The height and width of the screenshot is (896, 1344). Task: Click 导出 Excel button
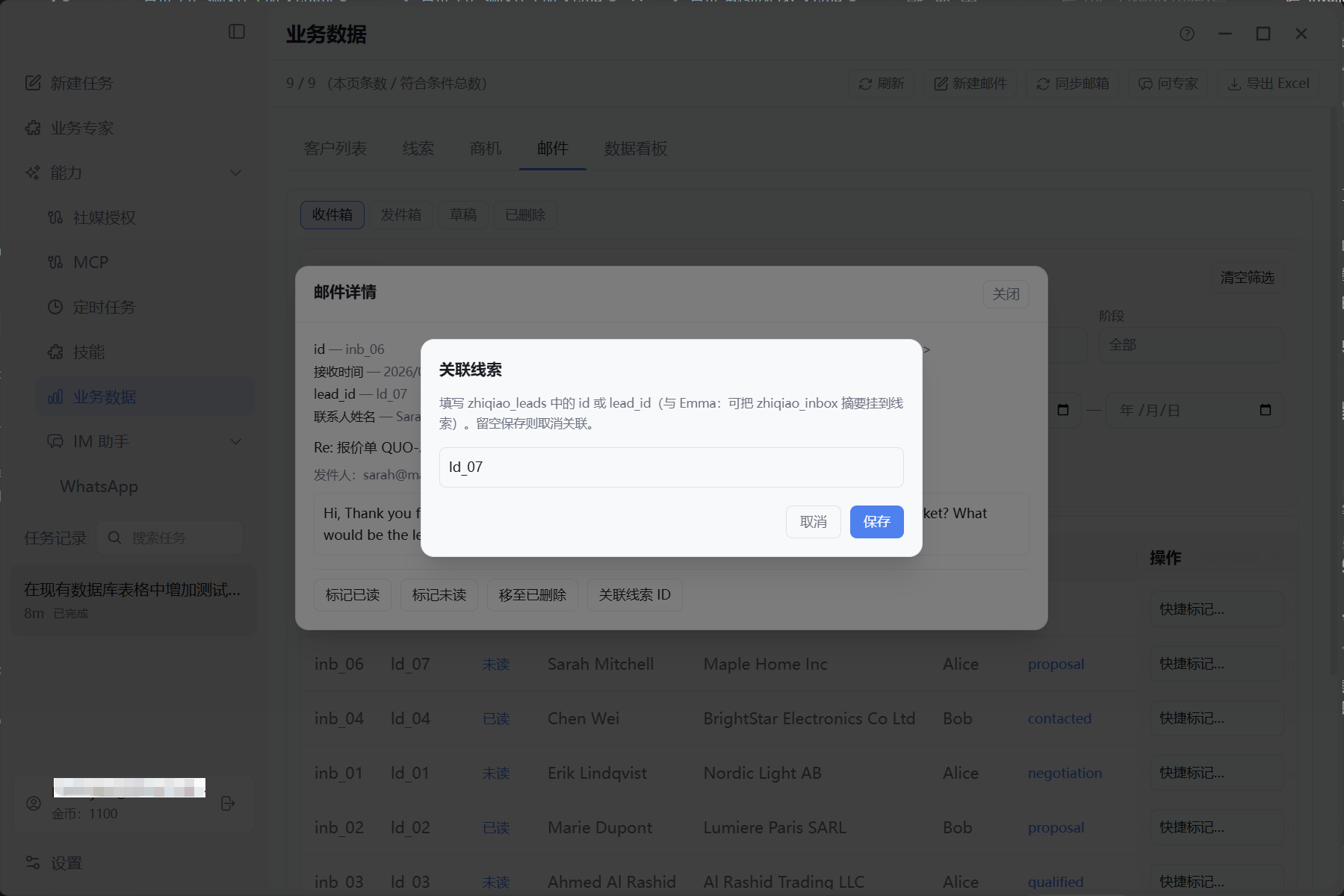tap(1269, 83)
